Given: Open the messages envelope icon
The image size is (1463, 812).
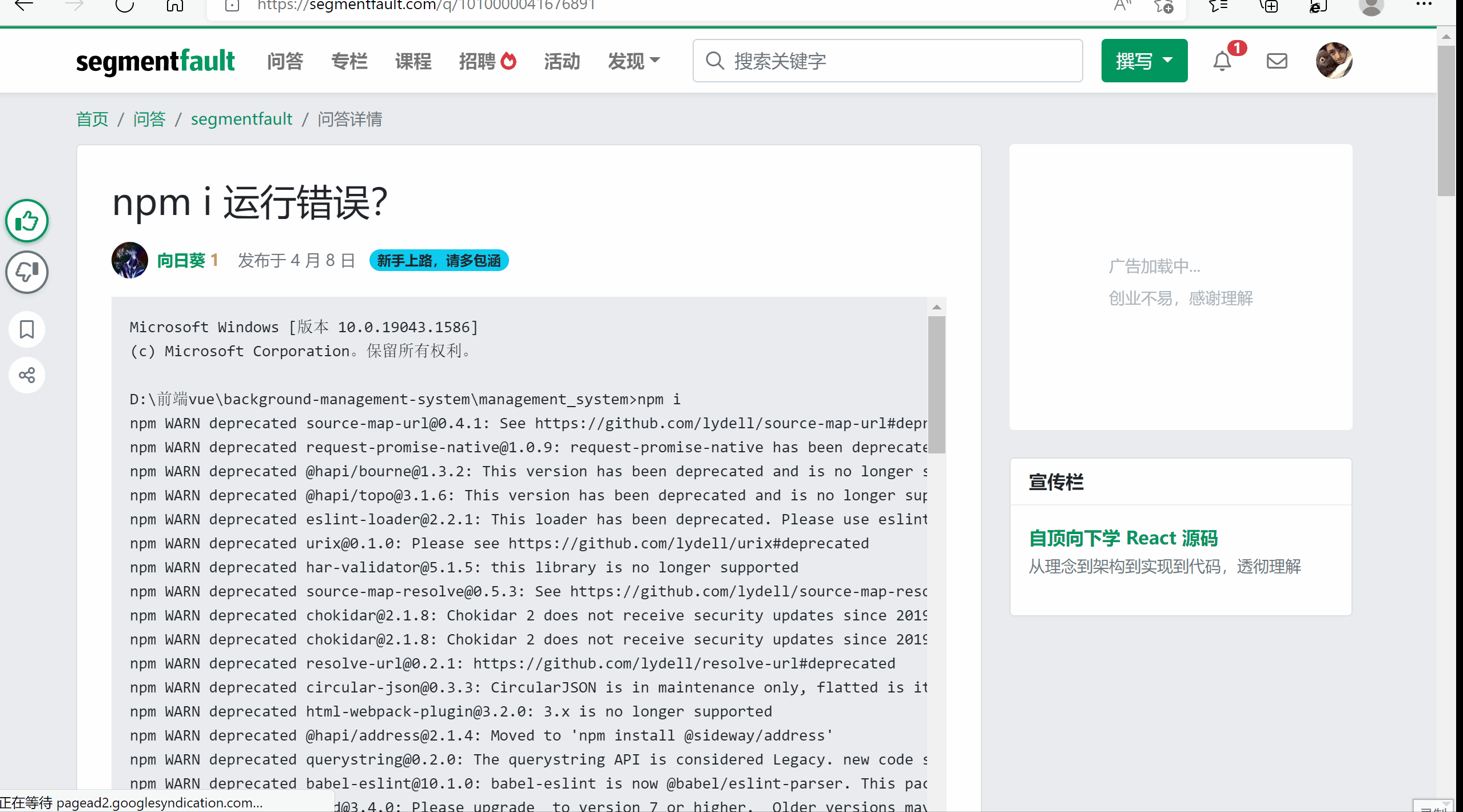Looking at the screenshot, I should click(1277, 61).
